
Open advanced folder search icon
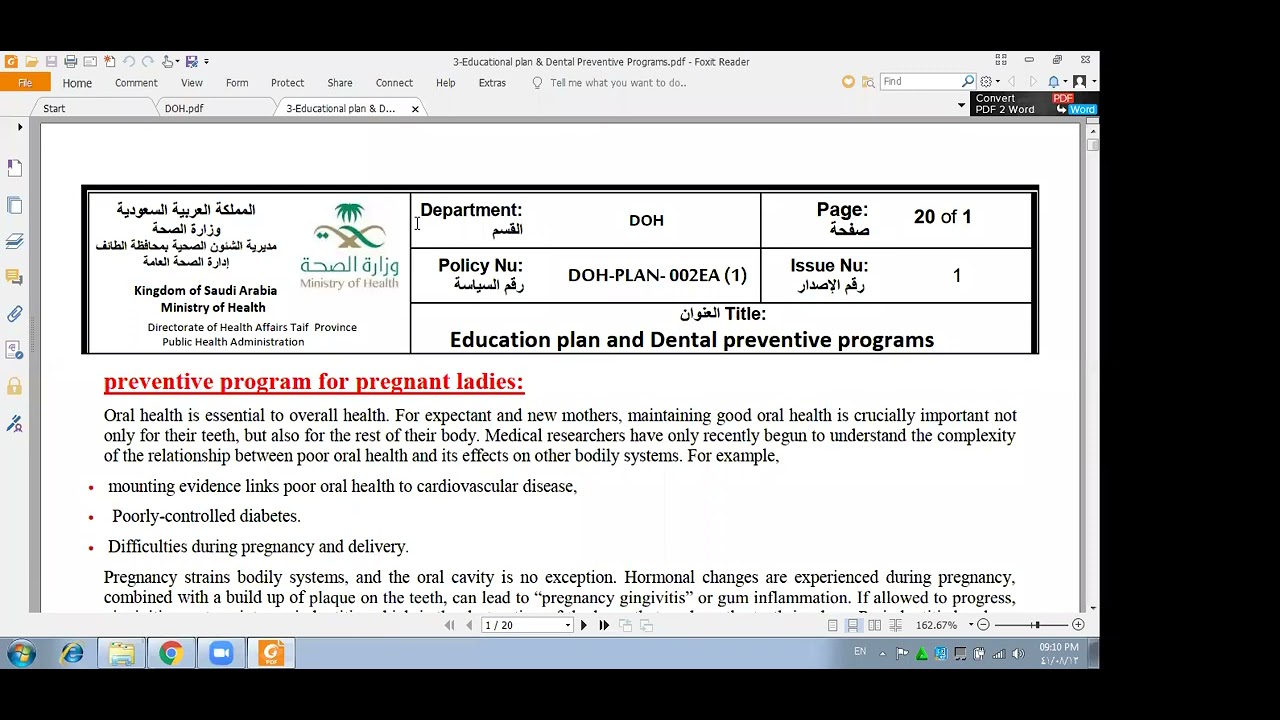(x=868, y=82)
